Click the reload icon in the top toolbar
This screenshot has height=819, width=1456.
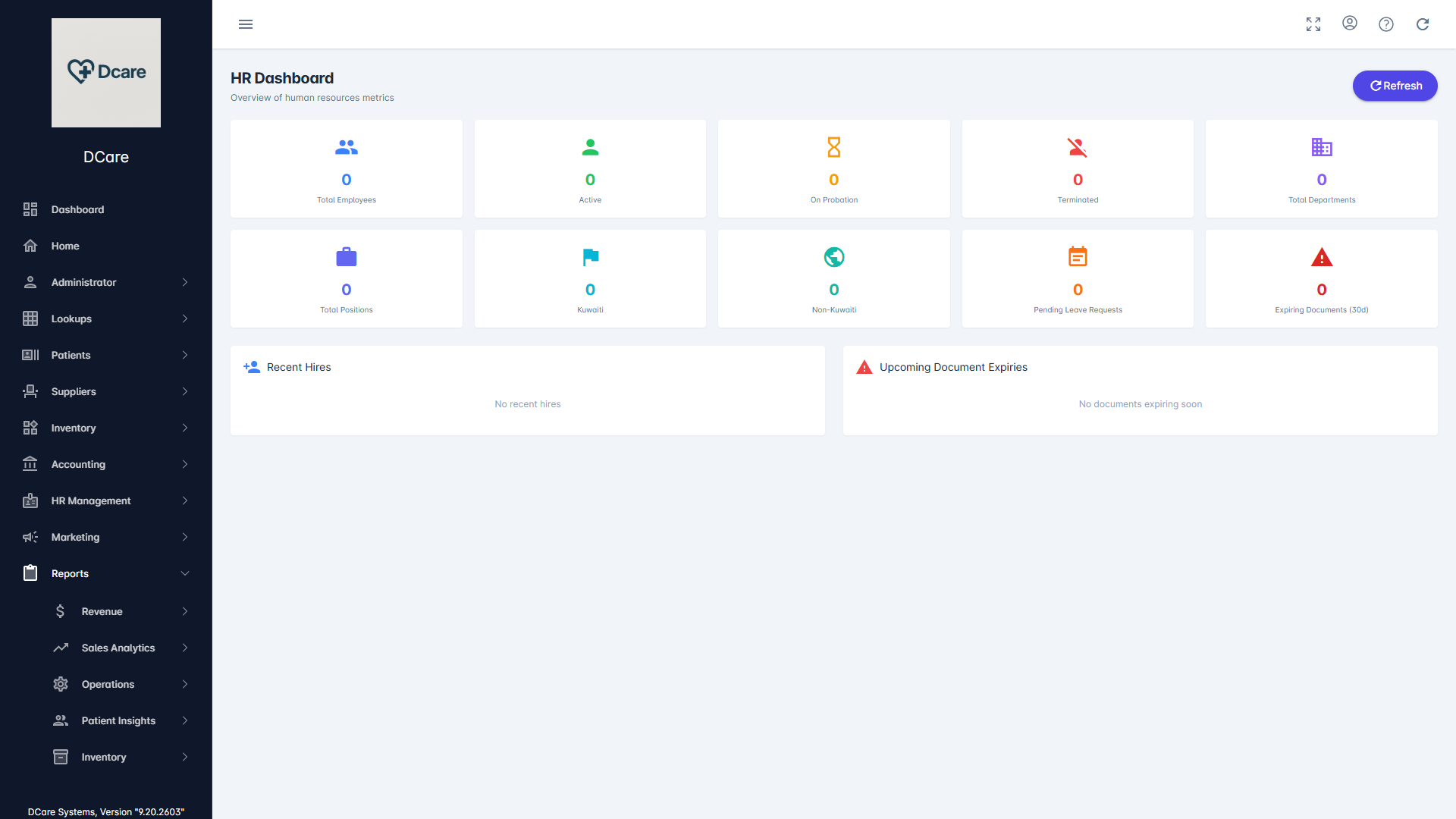(x=1423, y=24)
